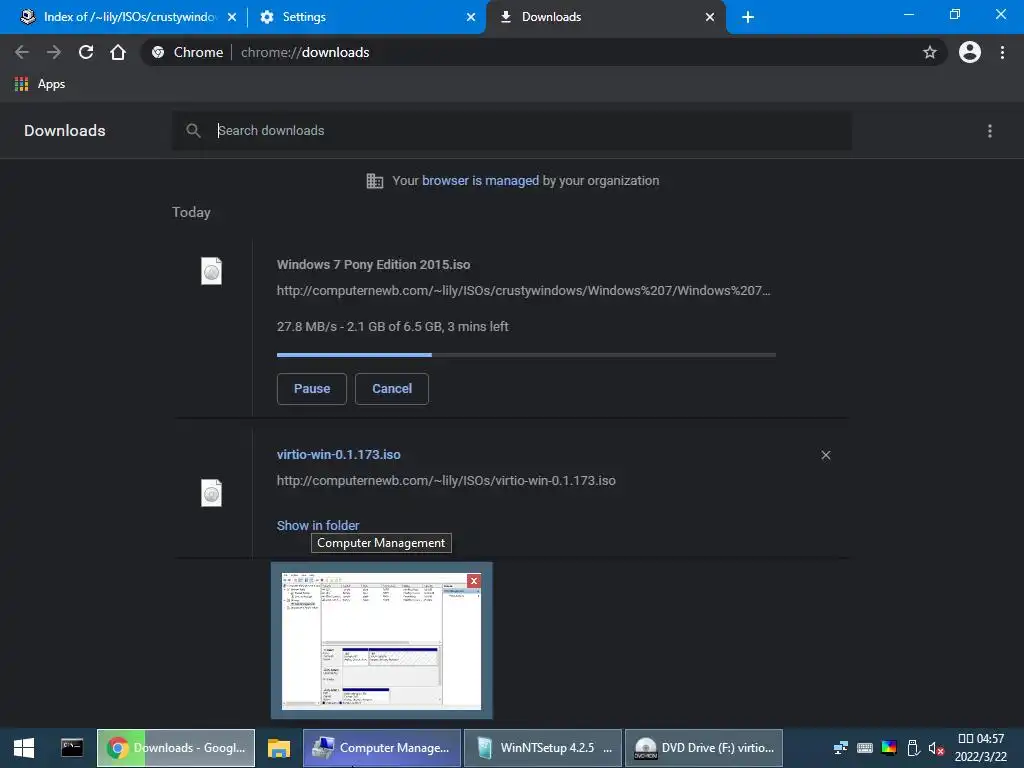Screen dimensions: 1024x768
Task: Cancel the Windows 7 Pony Edition download
Action: click(x=392, y=389)
